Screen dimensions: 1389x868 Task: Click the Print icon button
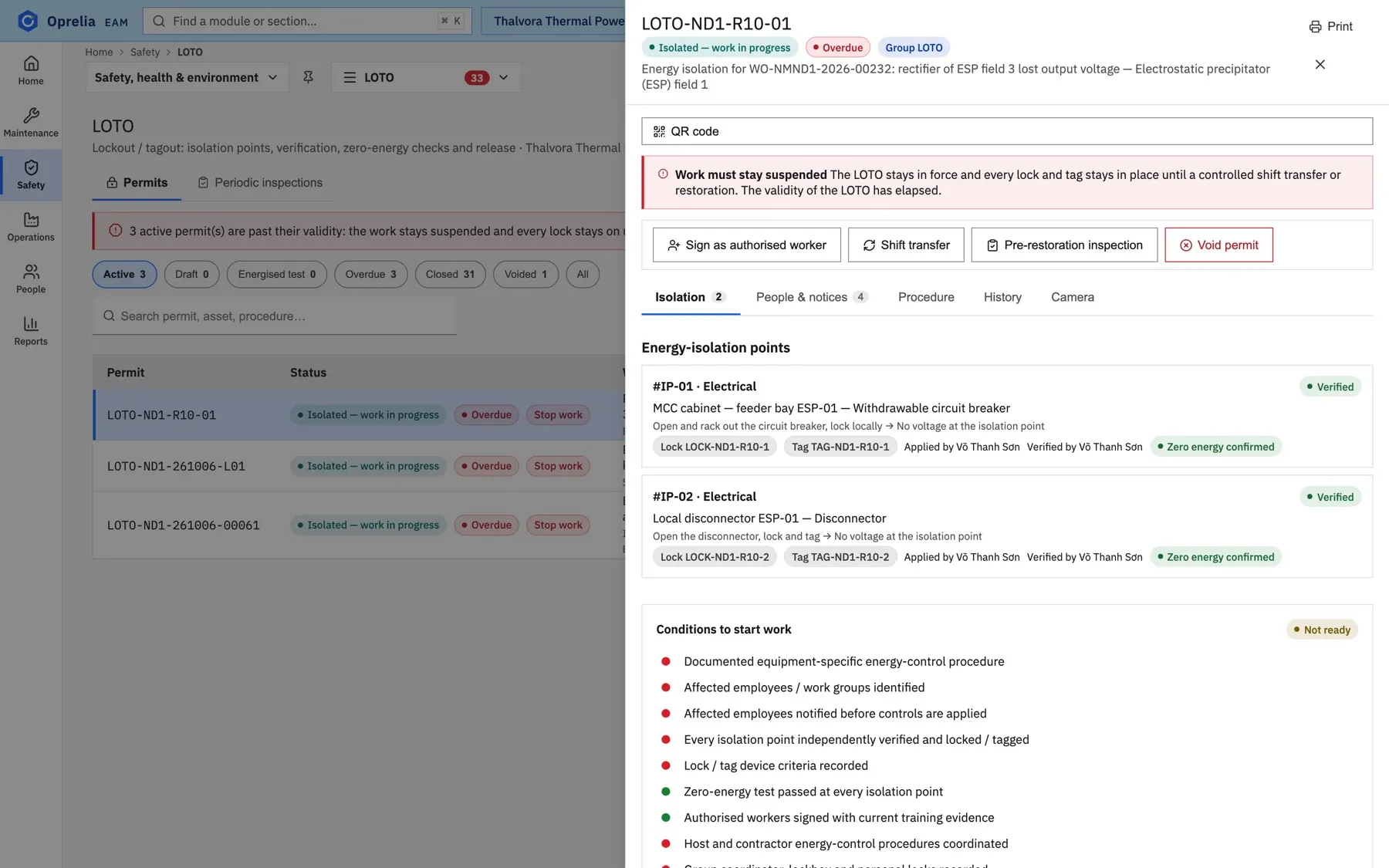[x=1330, y=26]
